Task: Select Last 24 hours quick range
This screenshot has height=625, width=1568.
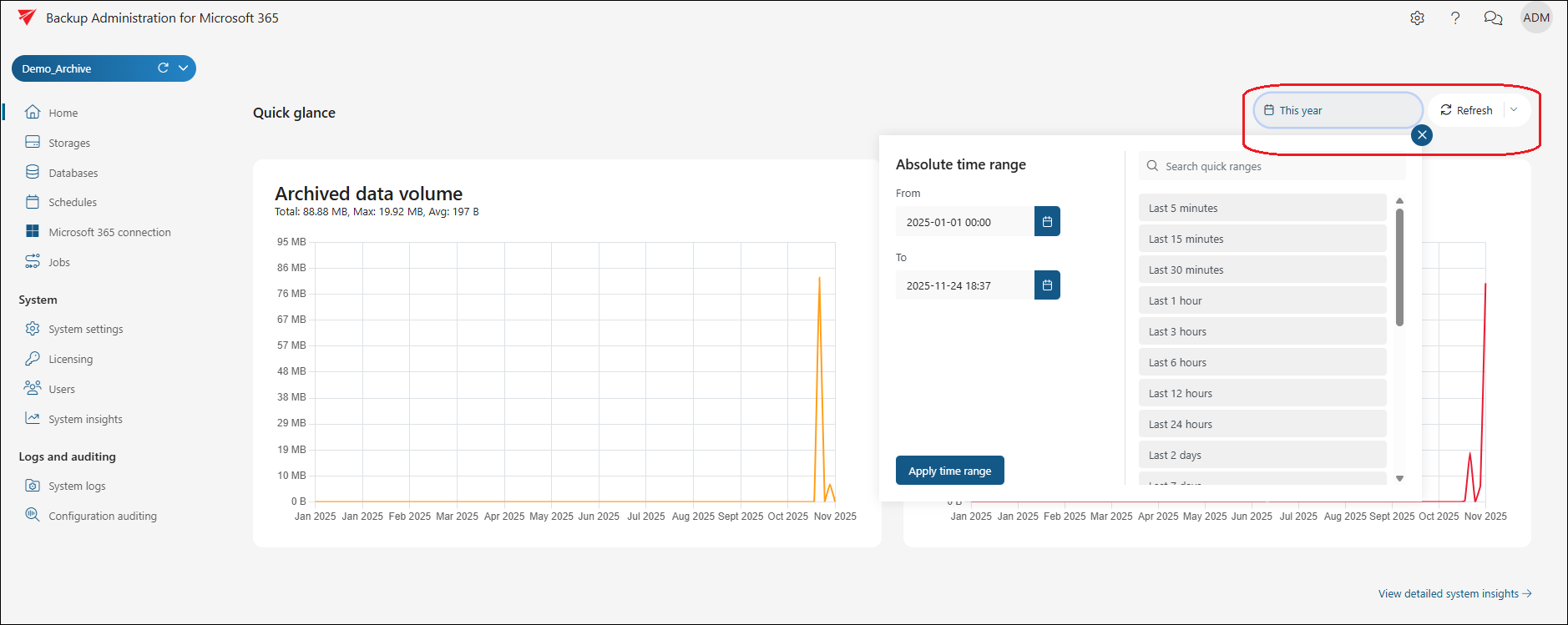Action: coord(1261,424)
